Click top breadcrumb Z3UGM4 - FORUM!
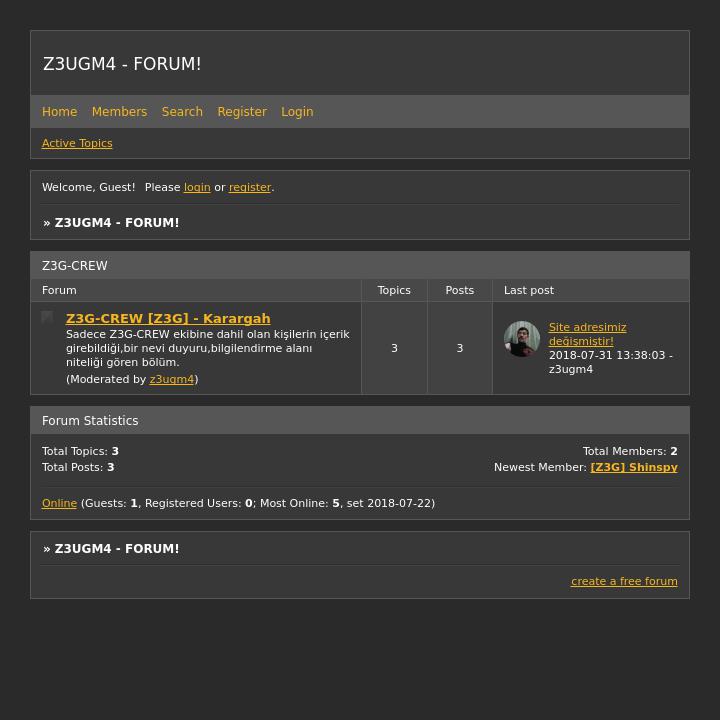Screen dimensions: 720x720 click(x=117, y=223)
